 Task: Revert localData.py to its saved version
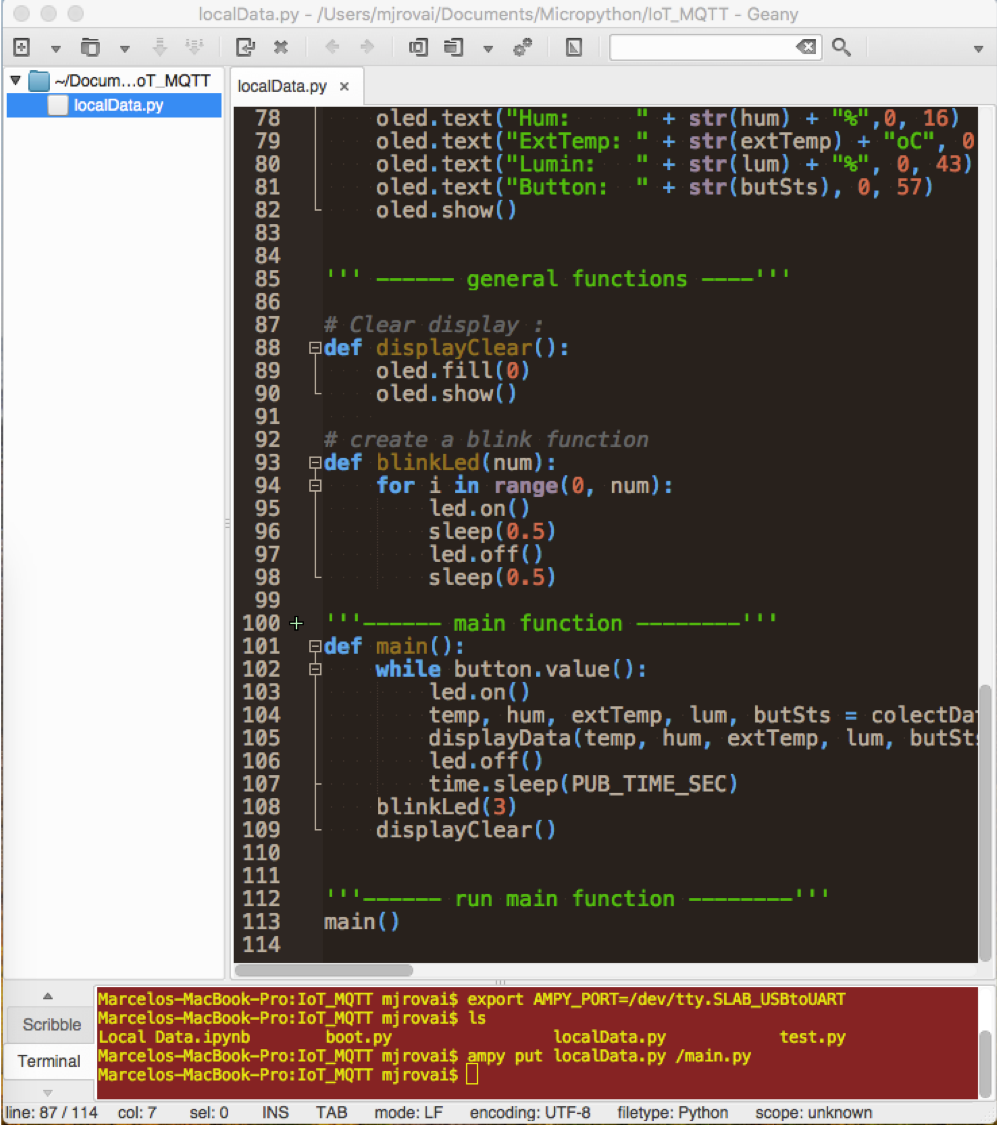pyautogui.click(x=243, y=47)
